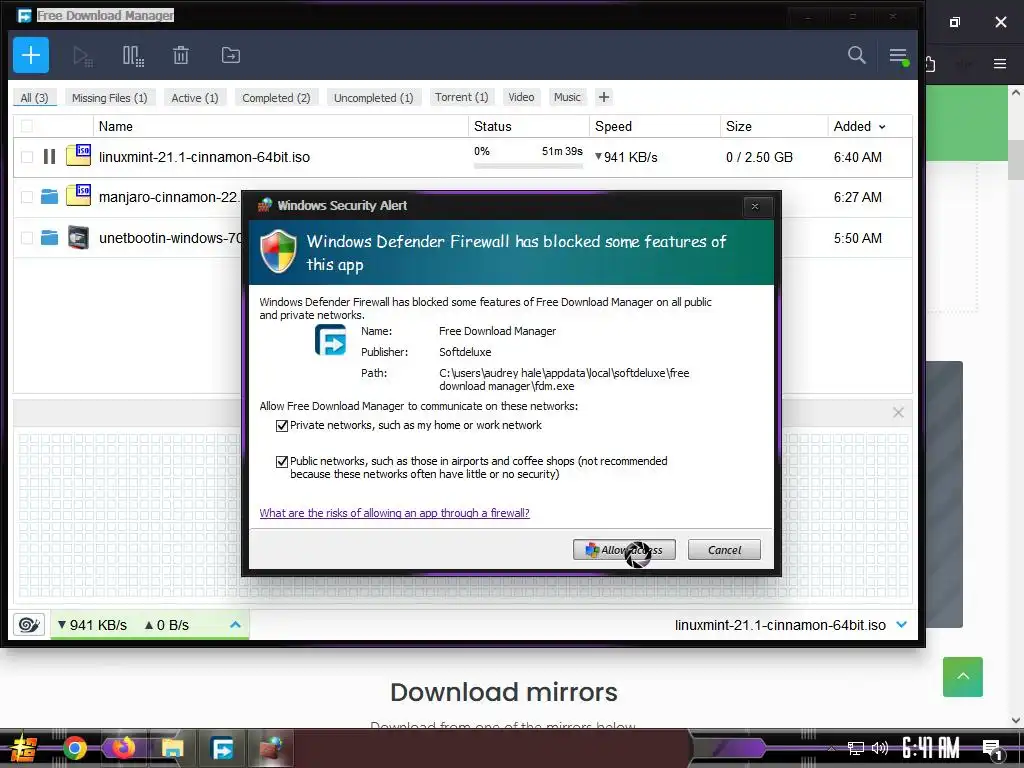This screenshot has height=768, width=1024.
Task: Switch to Torrent (1) tab
Action: point(462,97)
